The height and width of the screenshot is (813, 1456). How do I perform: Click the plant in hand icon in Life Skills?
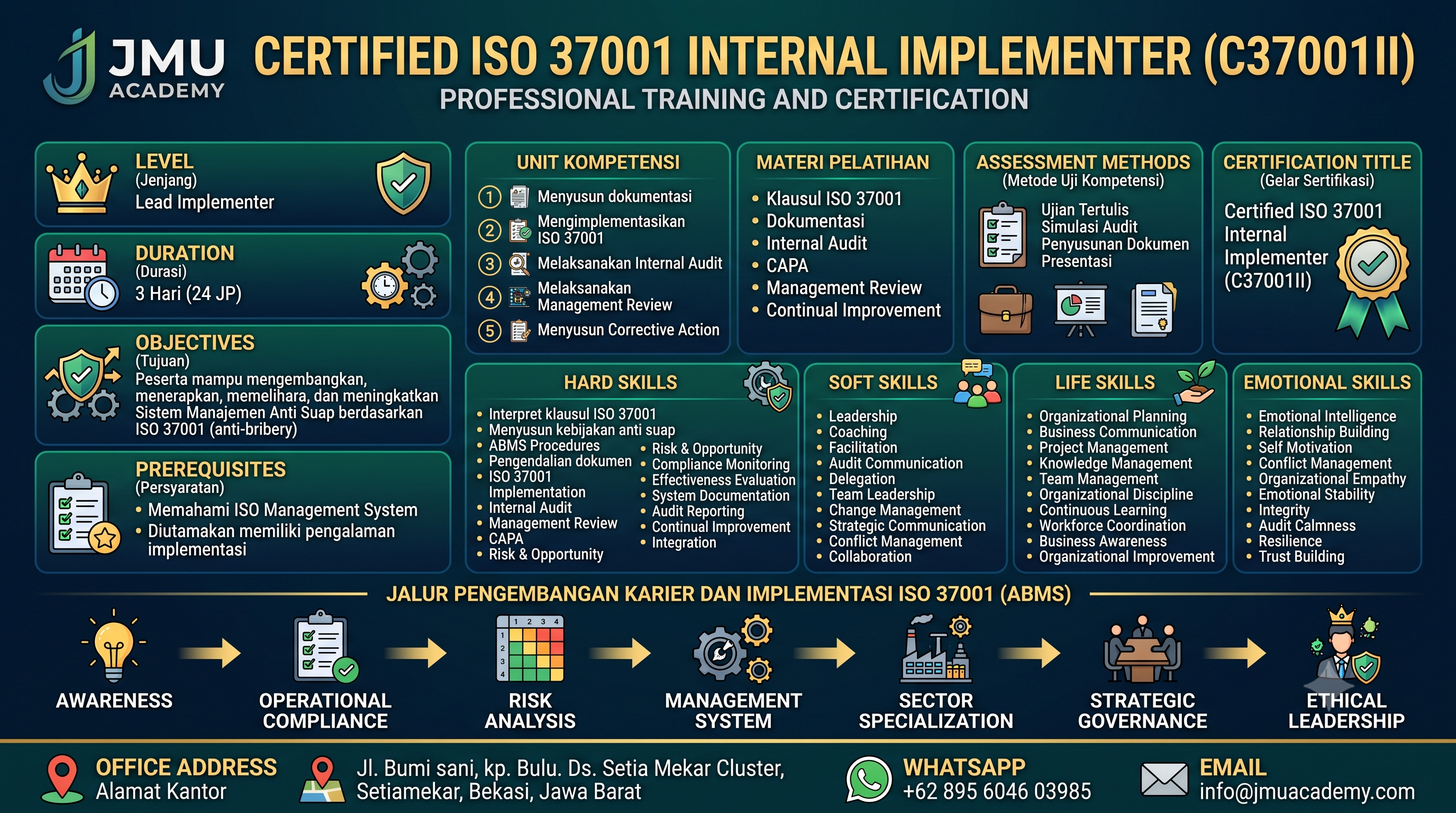pyautogui.click(x=1195, y=382)
